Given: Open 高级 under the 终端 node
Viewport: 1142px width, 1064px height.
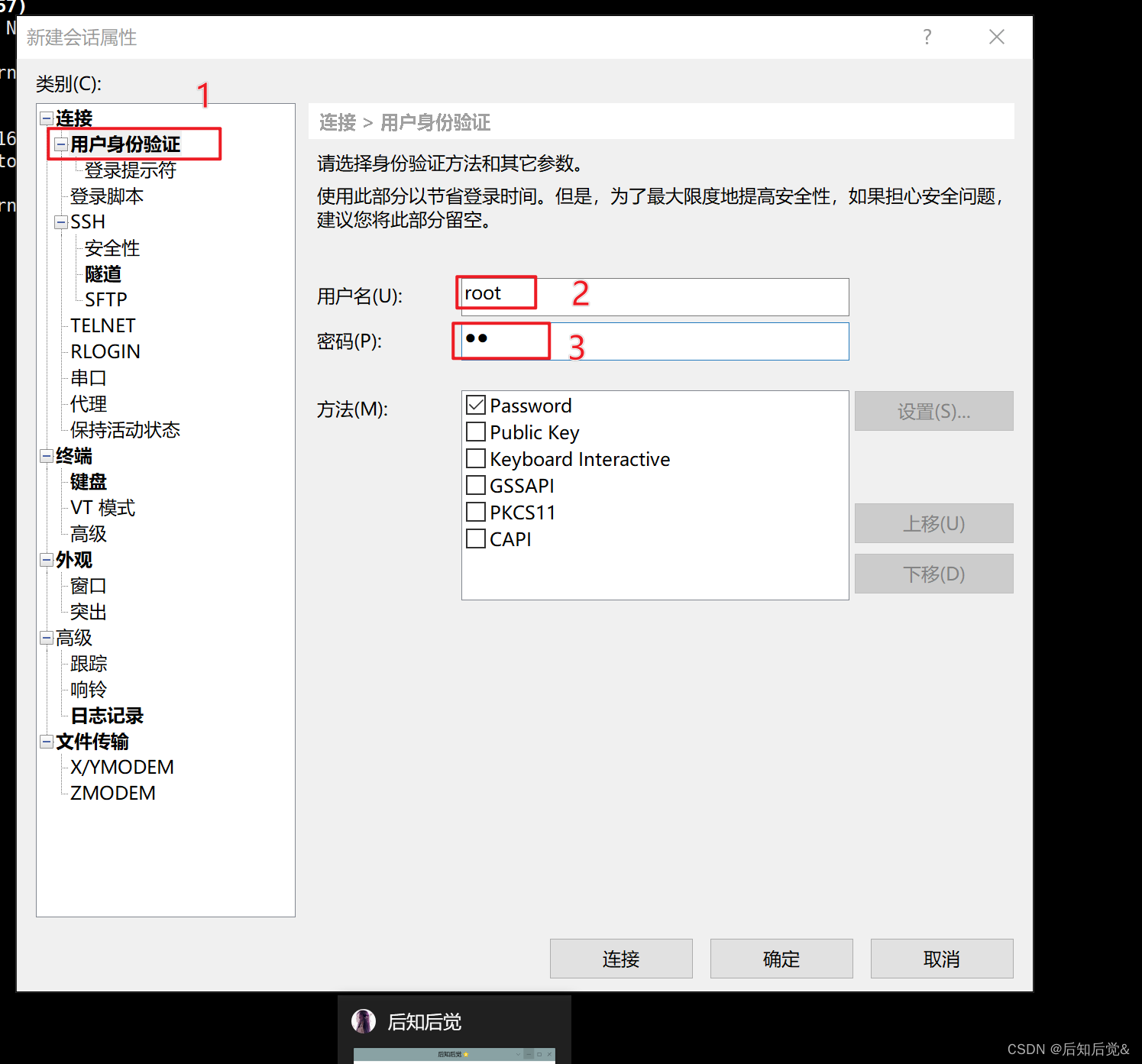Looking at the screenshot, I should pos(89,534).
